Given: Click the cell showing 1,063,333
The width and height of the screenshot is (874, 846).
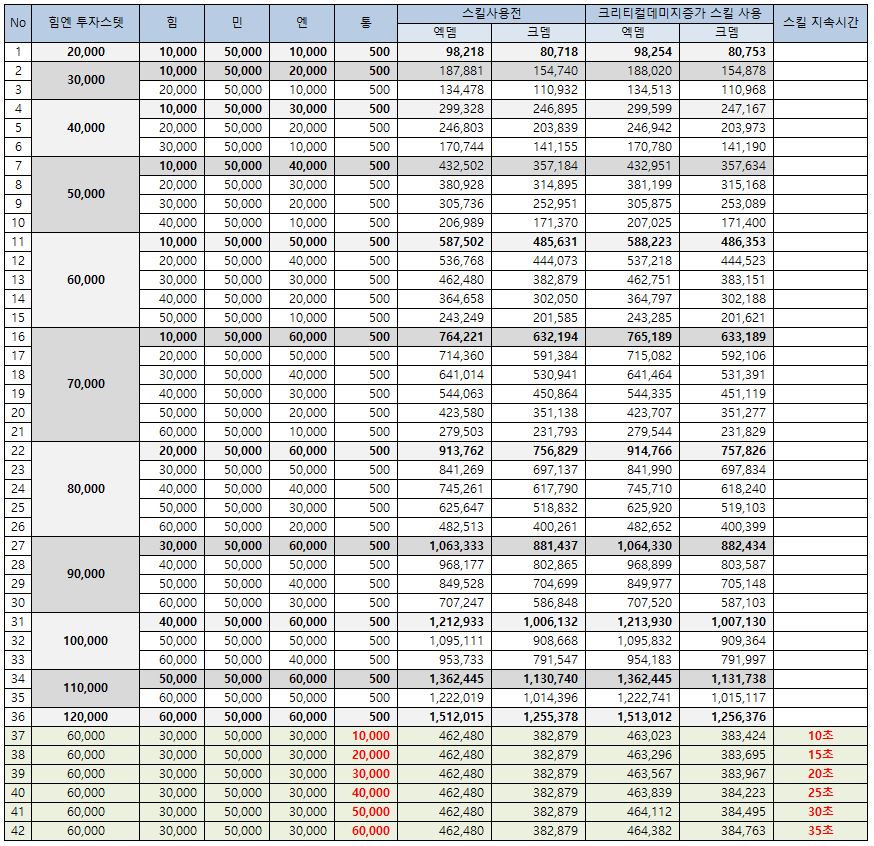Looking at the screenshot, I should pos(455,545).
